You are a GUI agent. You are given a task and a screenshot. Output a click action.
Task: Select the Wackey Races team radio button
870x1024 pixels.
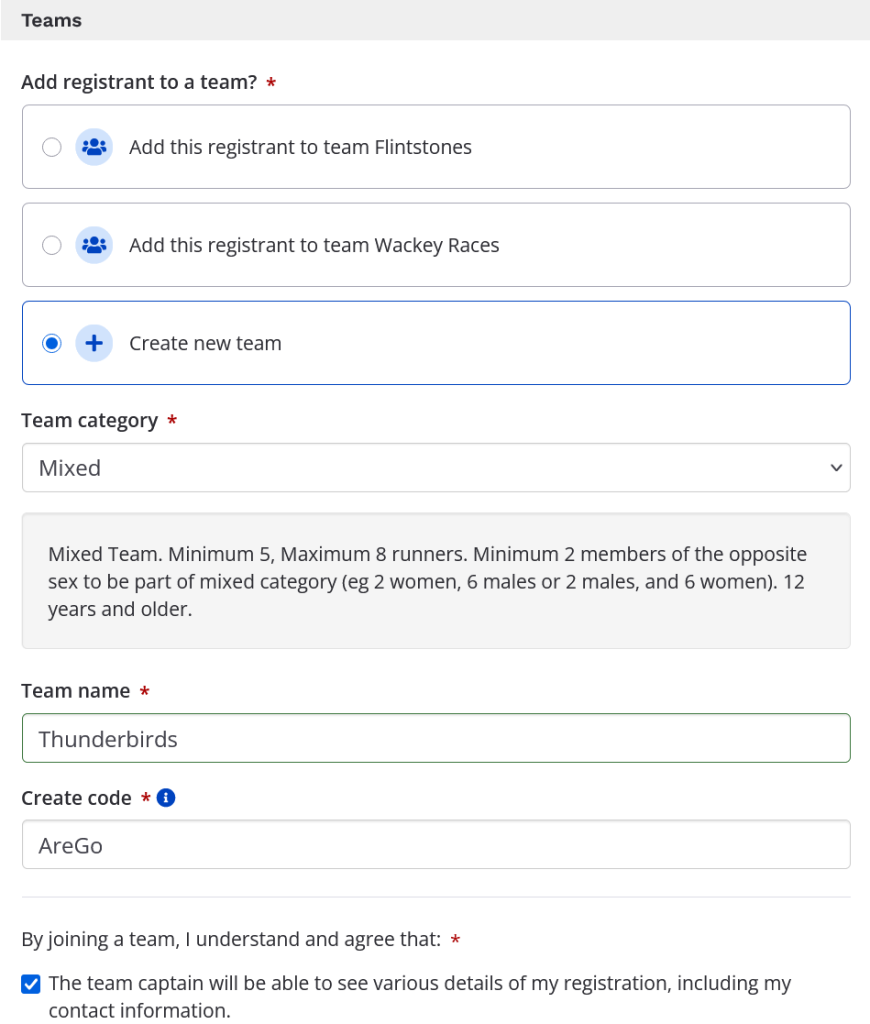tap(52, 245)
